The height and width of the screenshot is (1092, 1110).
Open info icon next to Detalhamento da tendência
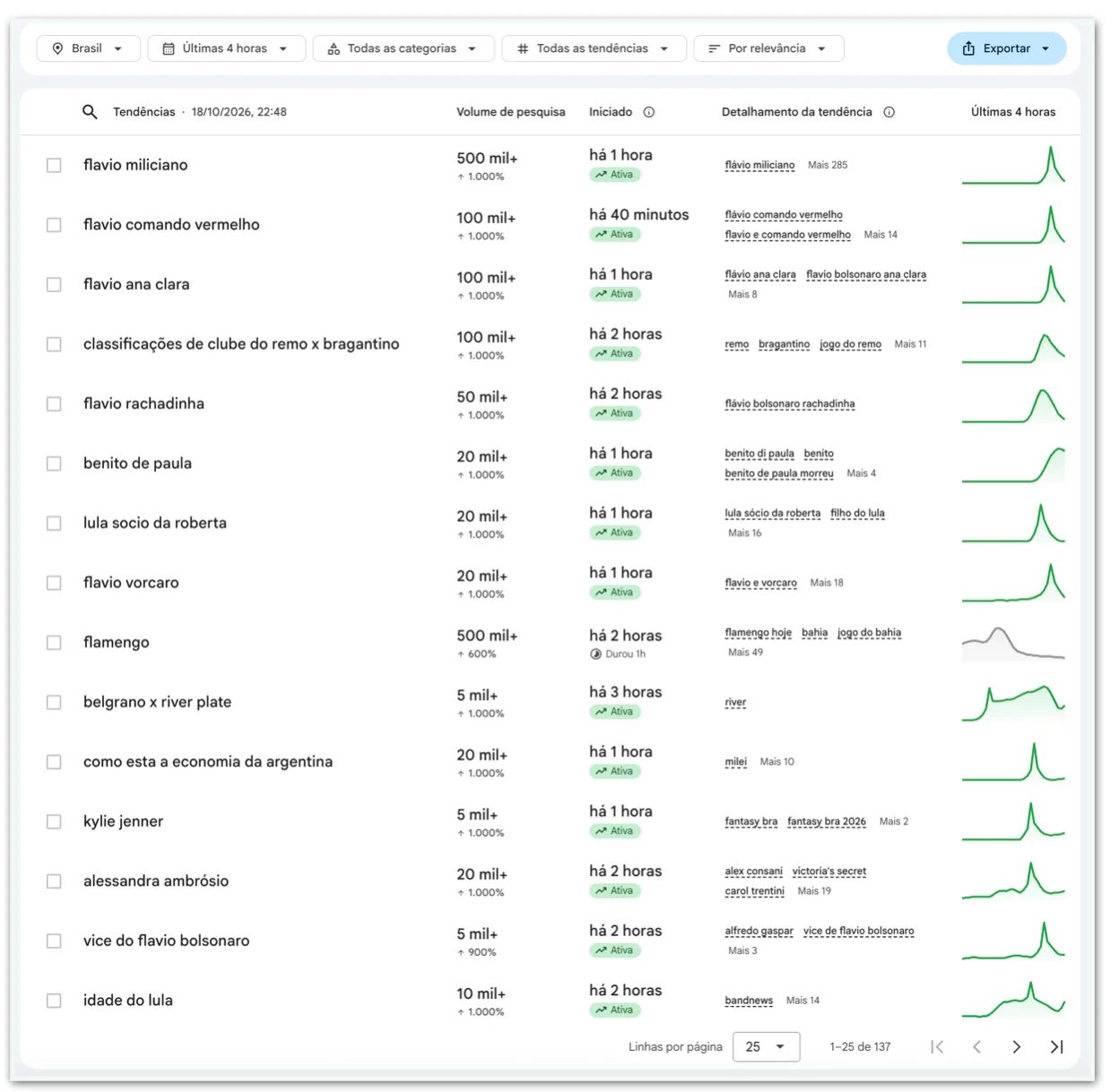[x=889, y=112]
